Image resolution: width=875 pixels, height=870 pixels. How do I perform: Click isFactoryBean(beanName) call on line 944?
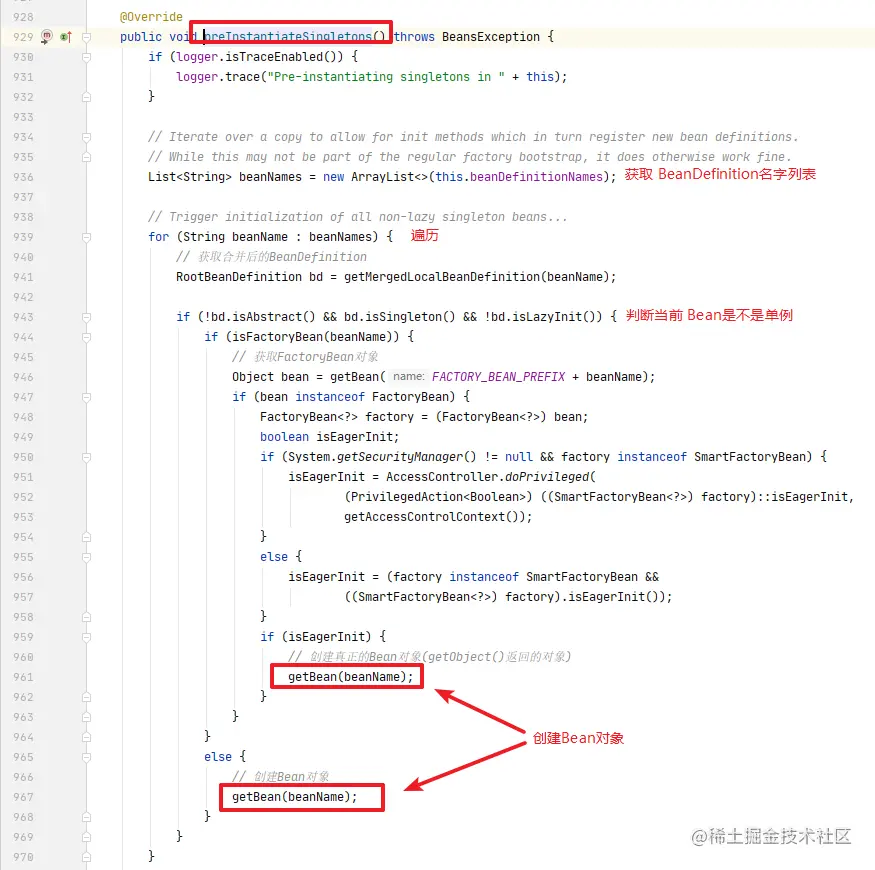coord(312,337)
